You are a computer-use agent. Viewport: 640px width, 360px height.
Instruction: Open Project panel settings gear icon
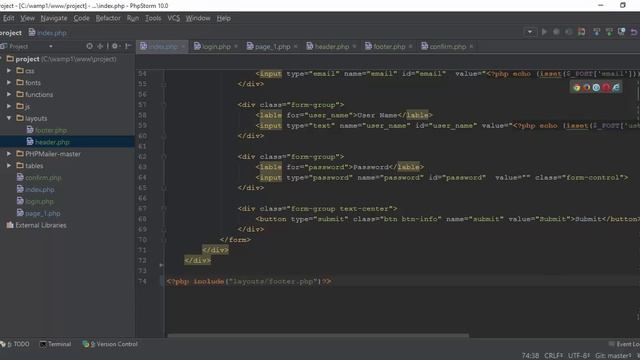click(x=115, y=46)
